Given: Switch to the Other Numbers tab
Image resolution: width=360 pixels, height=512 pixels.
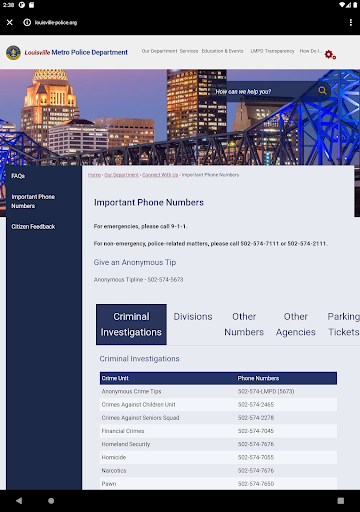Looking at the screenshot, I should pyautogui.click(x=244, y=324).
